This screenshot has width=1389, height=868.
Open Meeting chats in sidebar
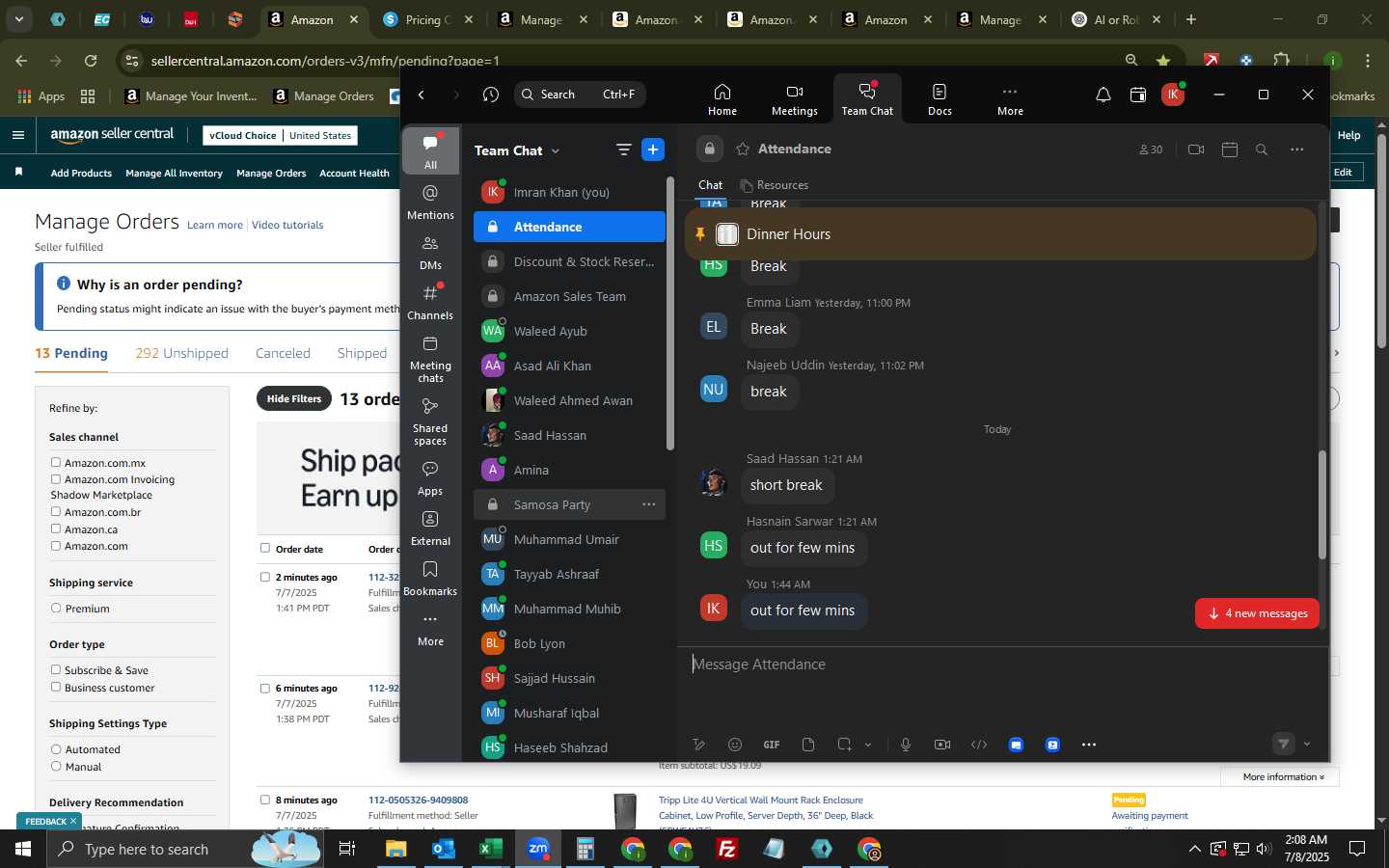430,359
